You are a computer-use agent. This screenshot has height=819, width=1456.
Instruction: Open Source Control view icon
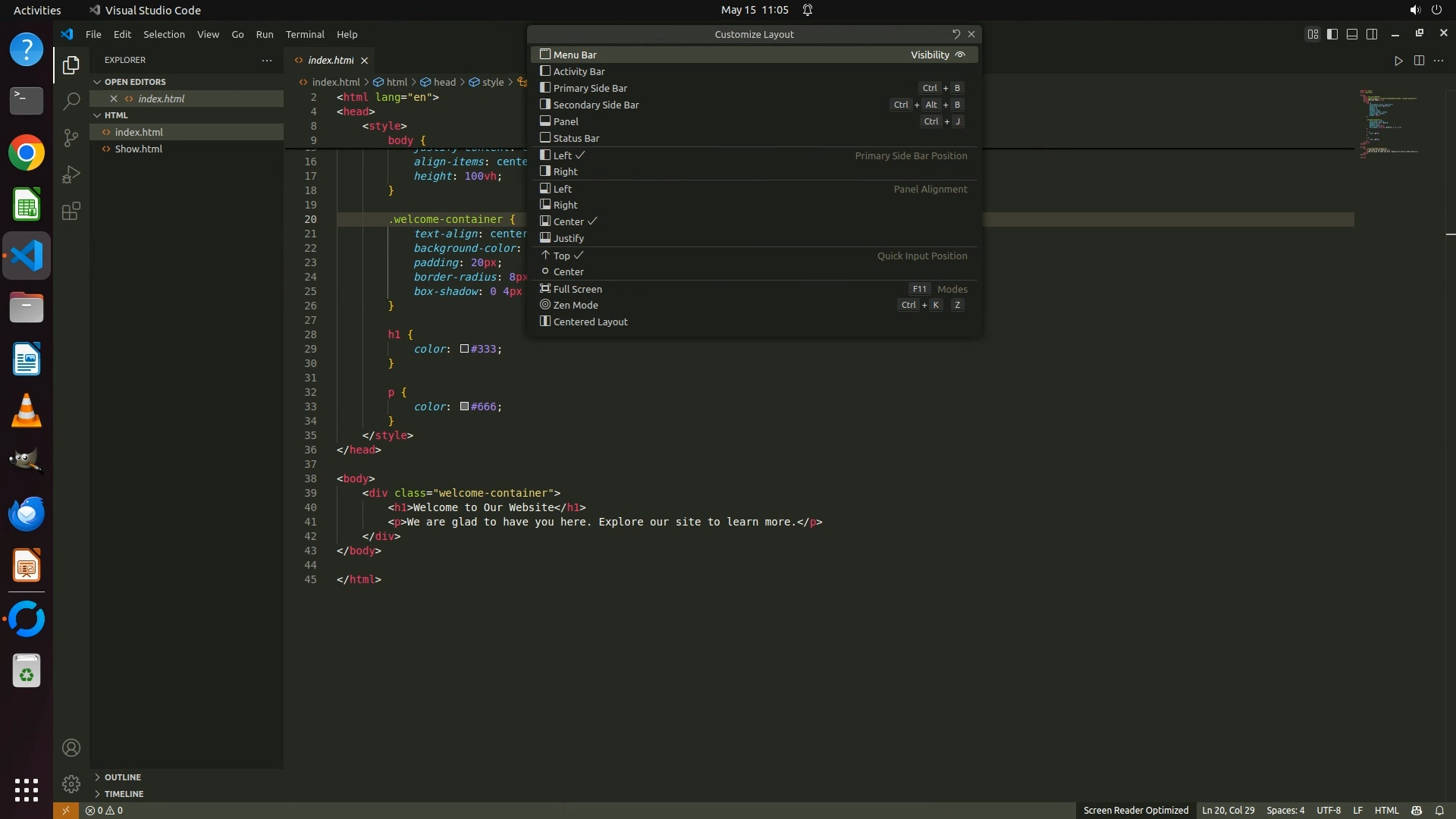click(x=71, y=137)
